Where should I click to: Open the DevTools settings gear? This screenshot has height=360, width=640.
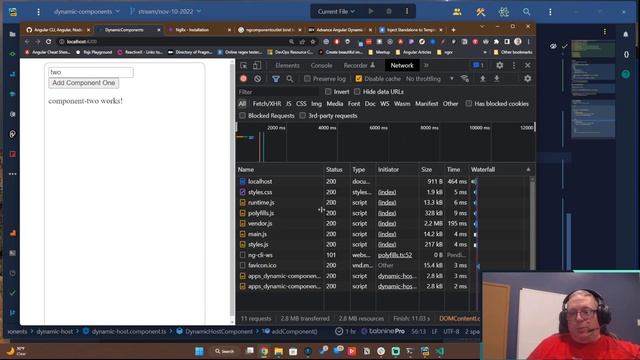tap(500, 65)
